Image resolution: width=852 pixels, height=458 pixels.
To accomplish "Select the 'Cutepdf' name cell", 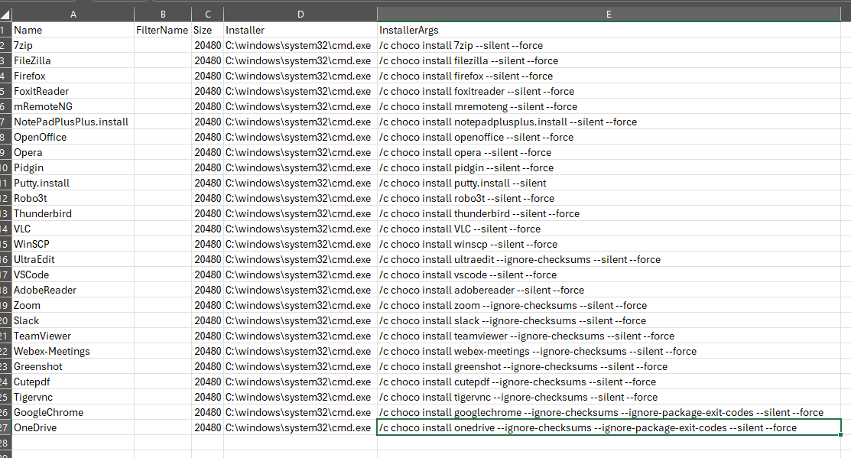I will pyautogui.click(x=73, y=381).
